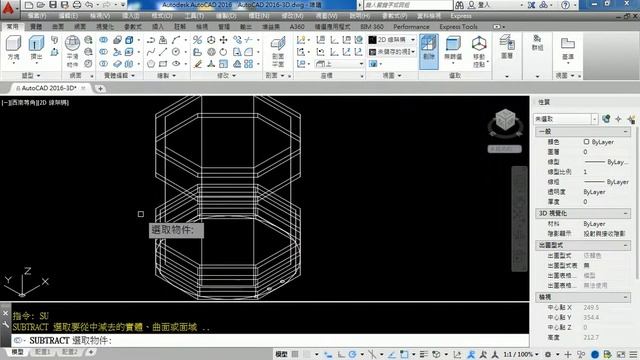
Task: Click the 模型 Model layout tab at bottom left
Action: [x=18, y=352]
